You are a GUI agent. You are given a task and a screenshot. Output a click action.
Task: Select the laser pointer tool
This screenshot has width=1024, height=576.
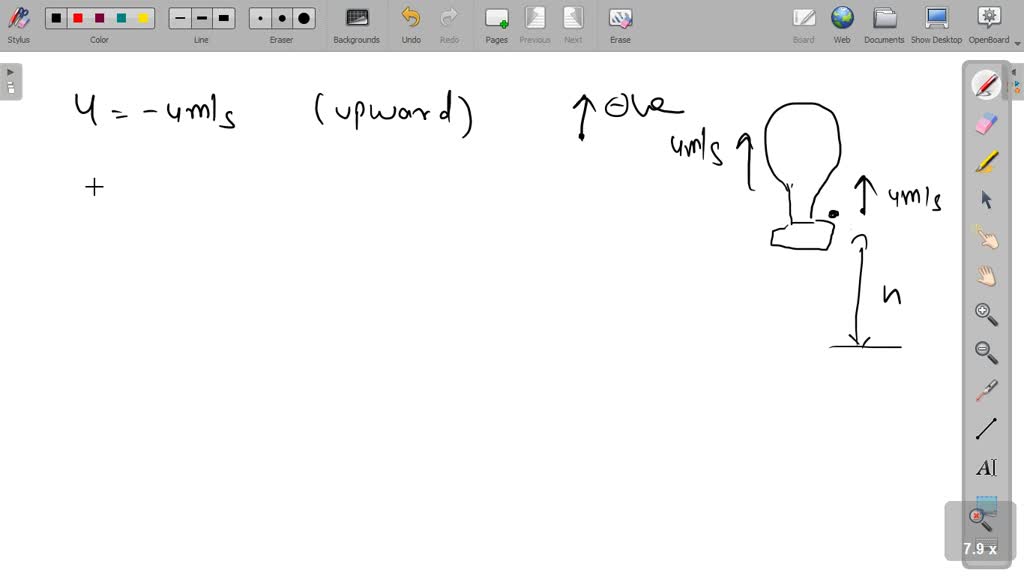(x=986, y=391)
